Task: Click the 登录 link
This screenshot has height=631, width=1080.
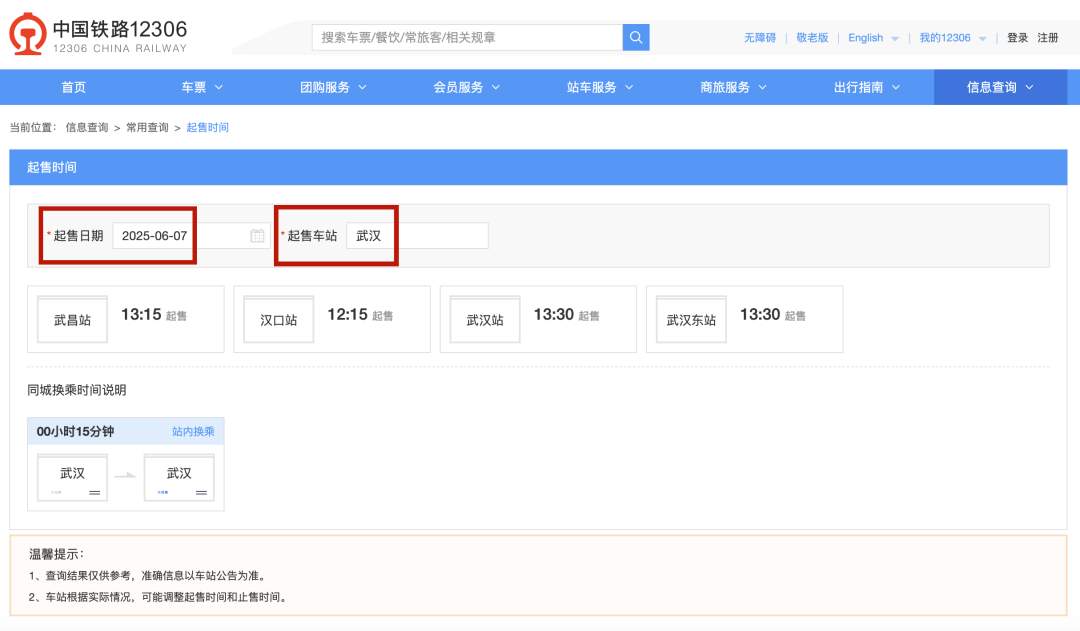Action: pyautogui.click(x=1018, y=38)
